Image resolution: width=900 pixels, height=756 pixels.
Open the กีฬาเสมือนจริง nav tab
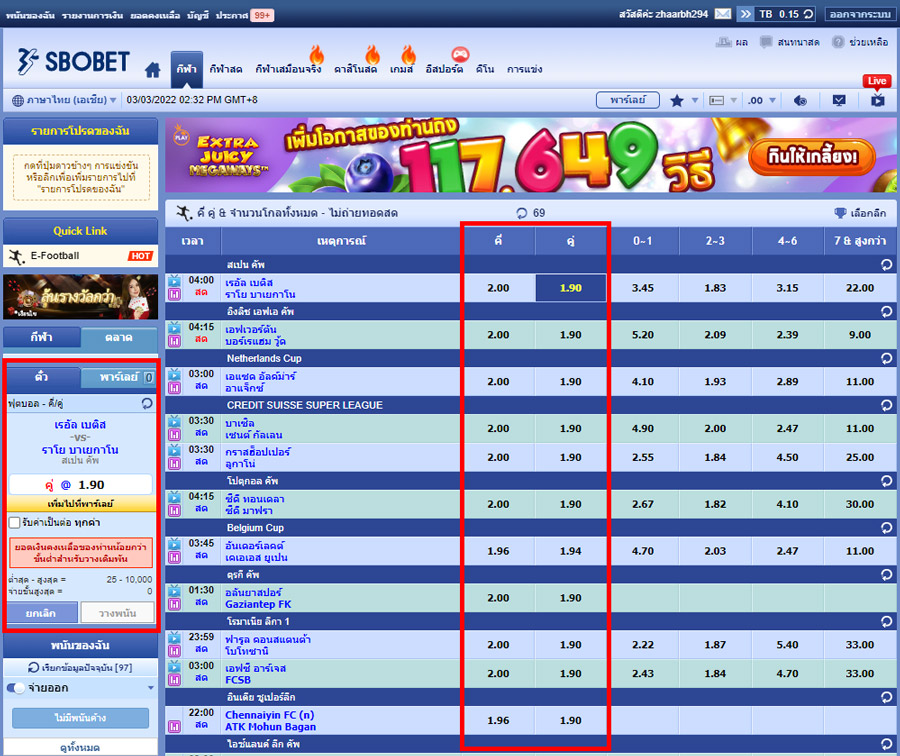(288, 69)
